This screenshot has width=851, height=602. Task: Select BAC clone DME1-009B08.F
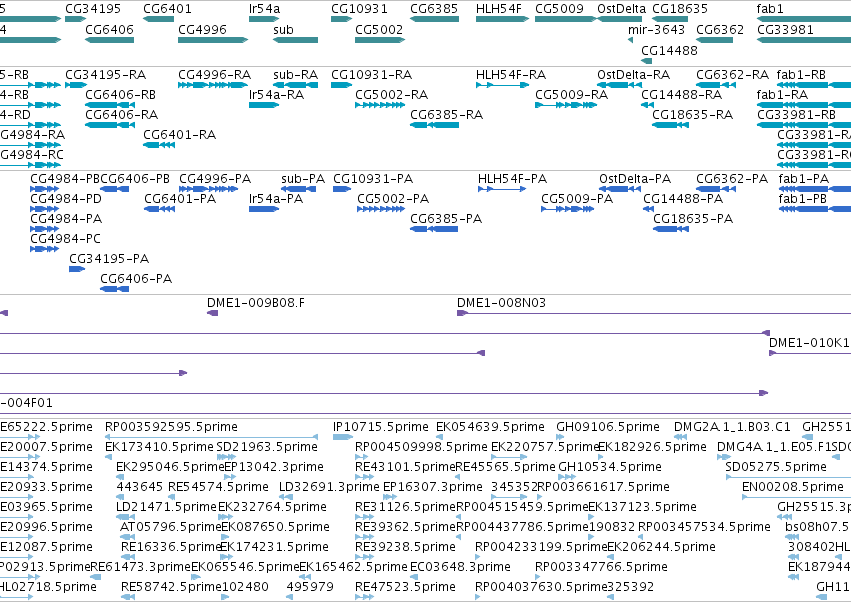click(x=212, y=313)
